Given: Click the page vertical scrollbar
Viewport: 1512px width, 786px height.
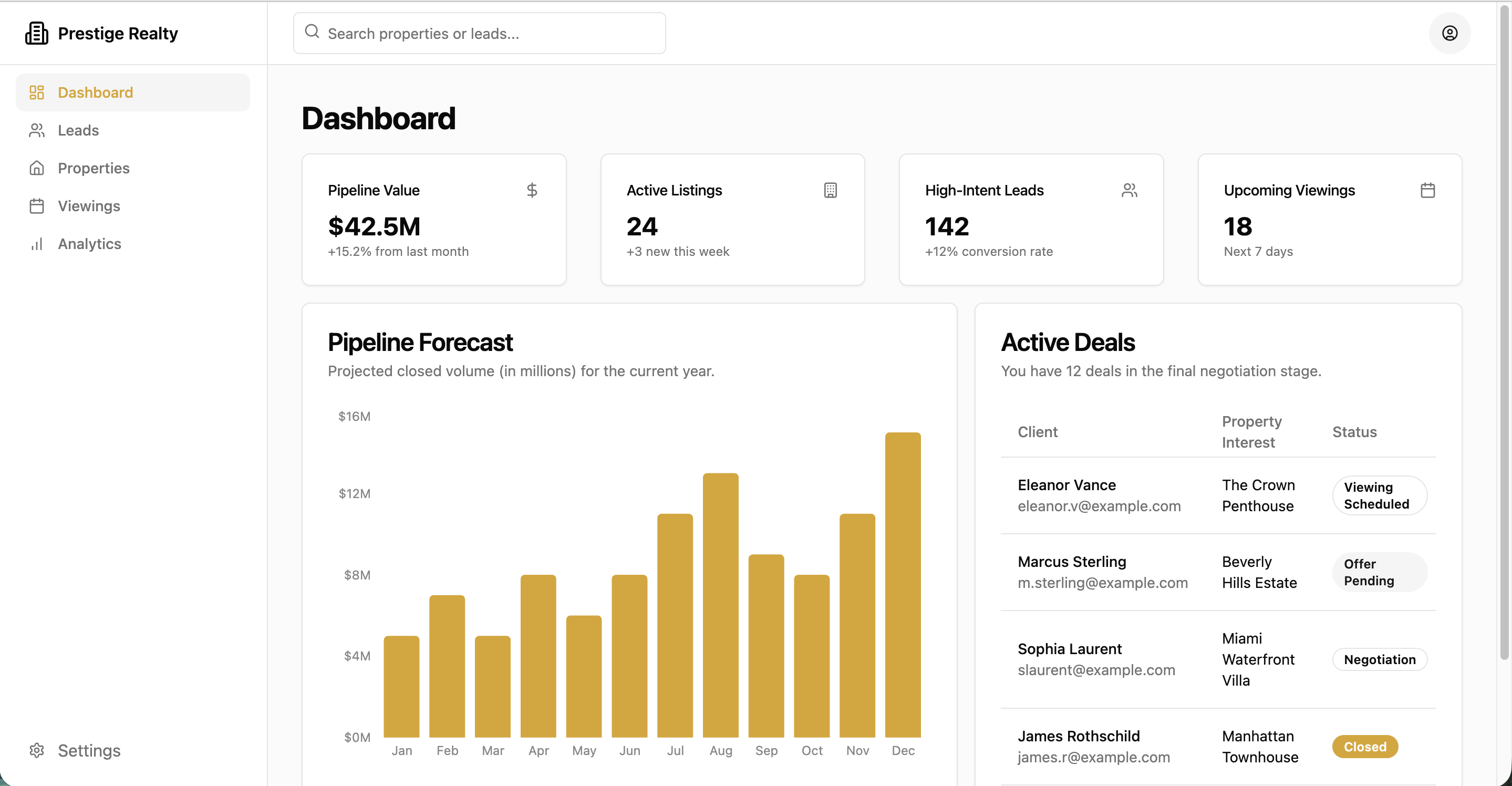Looking at the screenshot, I should coord(1504,332).
